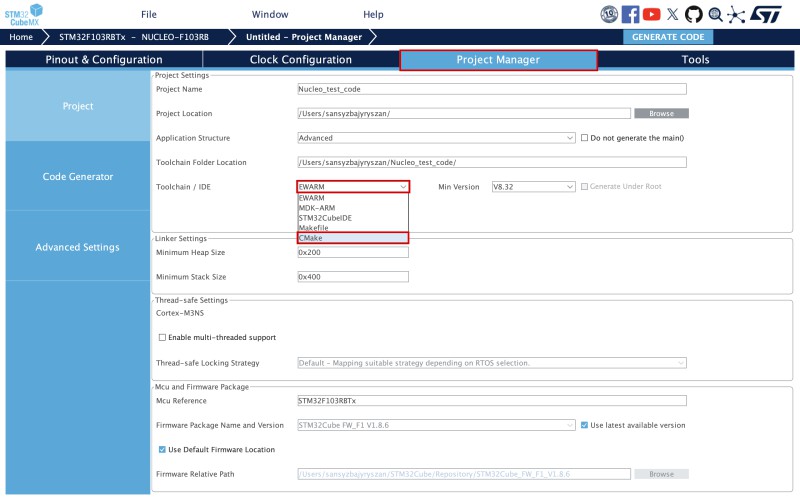Click the Project Name input field
The width and height of the screenshot is (800, 500).
pyautogui.click(x=492, y=89)
